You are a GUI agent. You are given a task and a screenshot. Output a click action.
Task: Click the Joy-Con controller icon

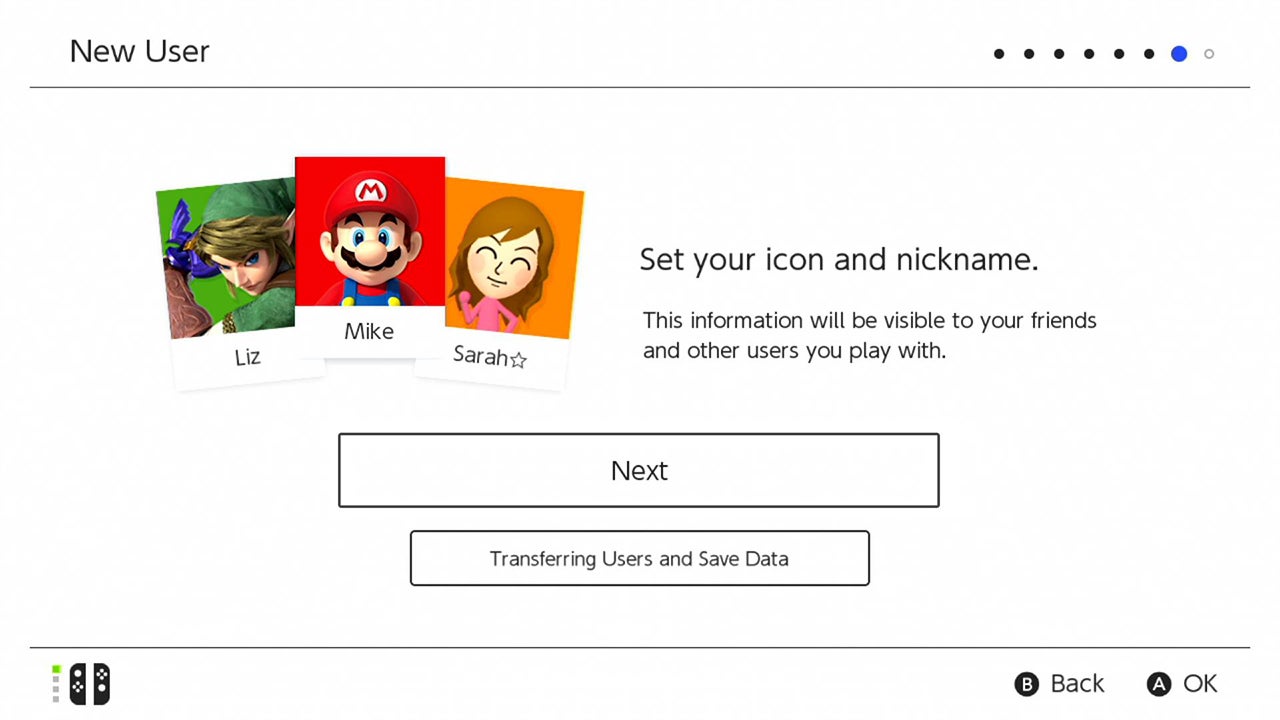[x=89, y=684]
